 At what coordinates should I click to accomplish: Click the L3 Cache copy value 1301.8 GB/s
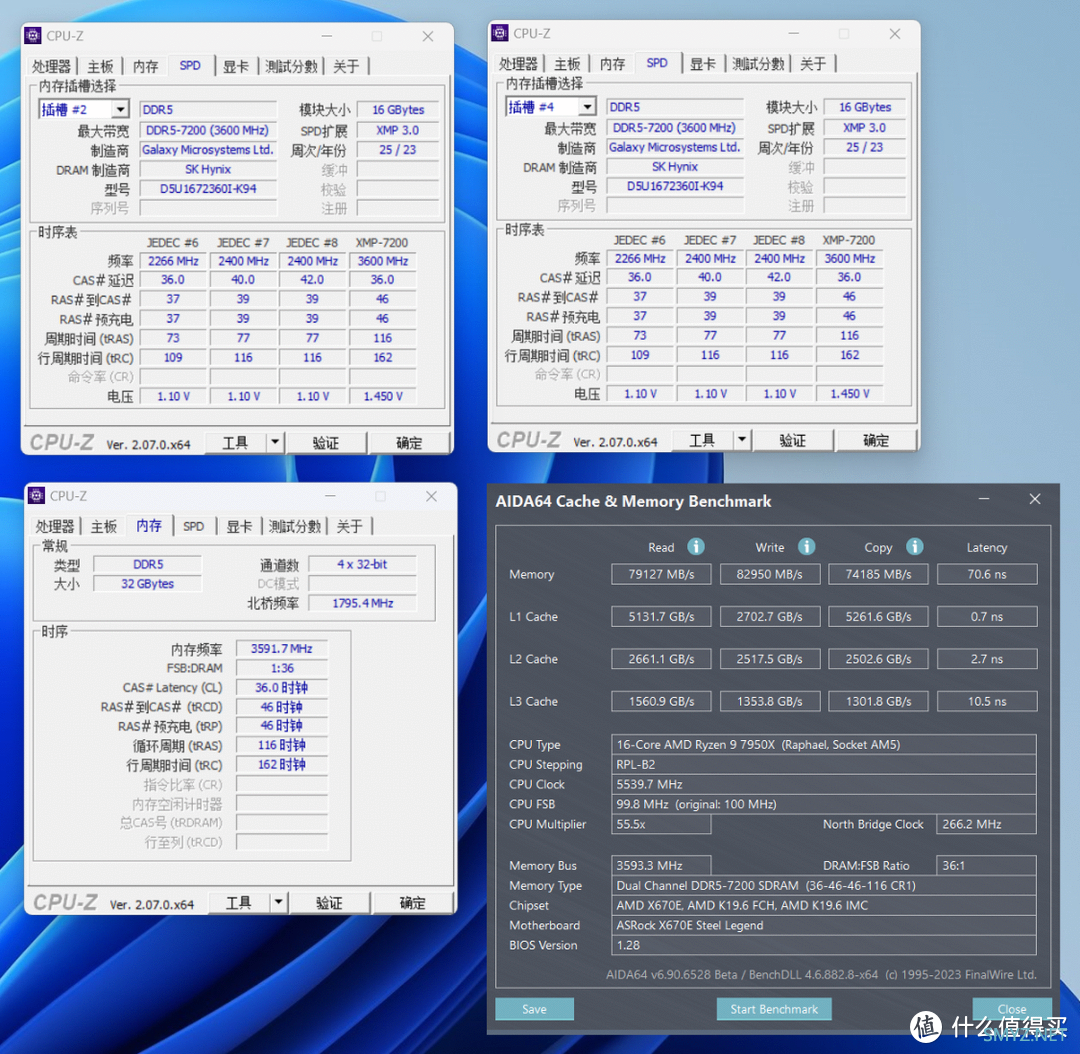[x=878, y=701]
